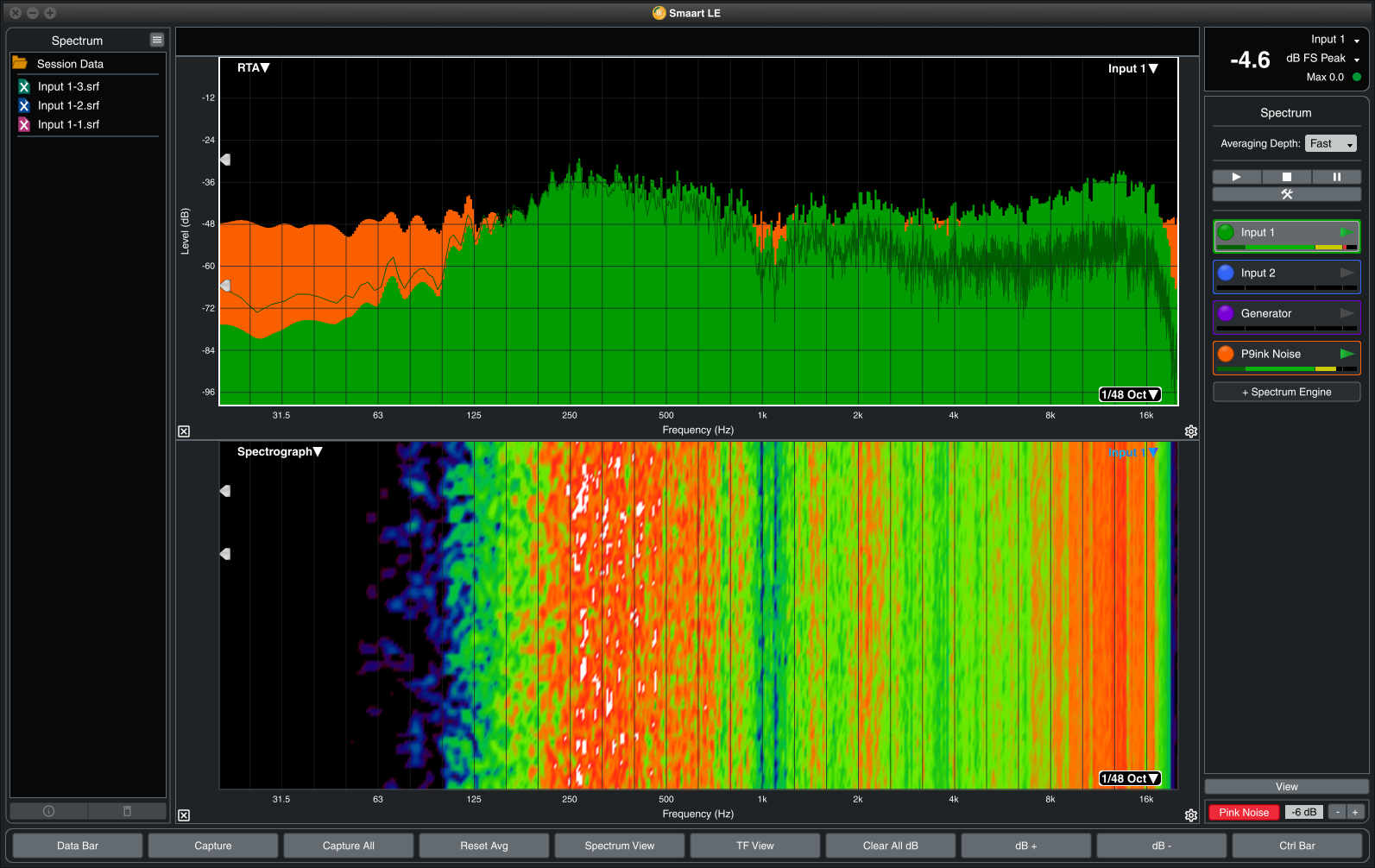Click the Capture All button
This screenshot has width=1375, height=868.
click(x=349, y=846)
